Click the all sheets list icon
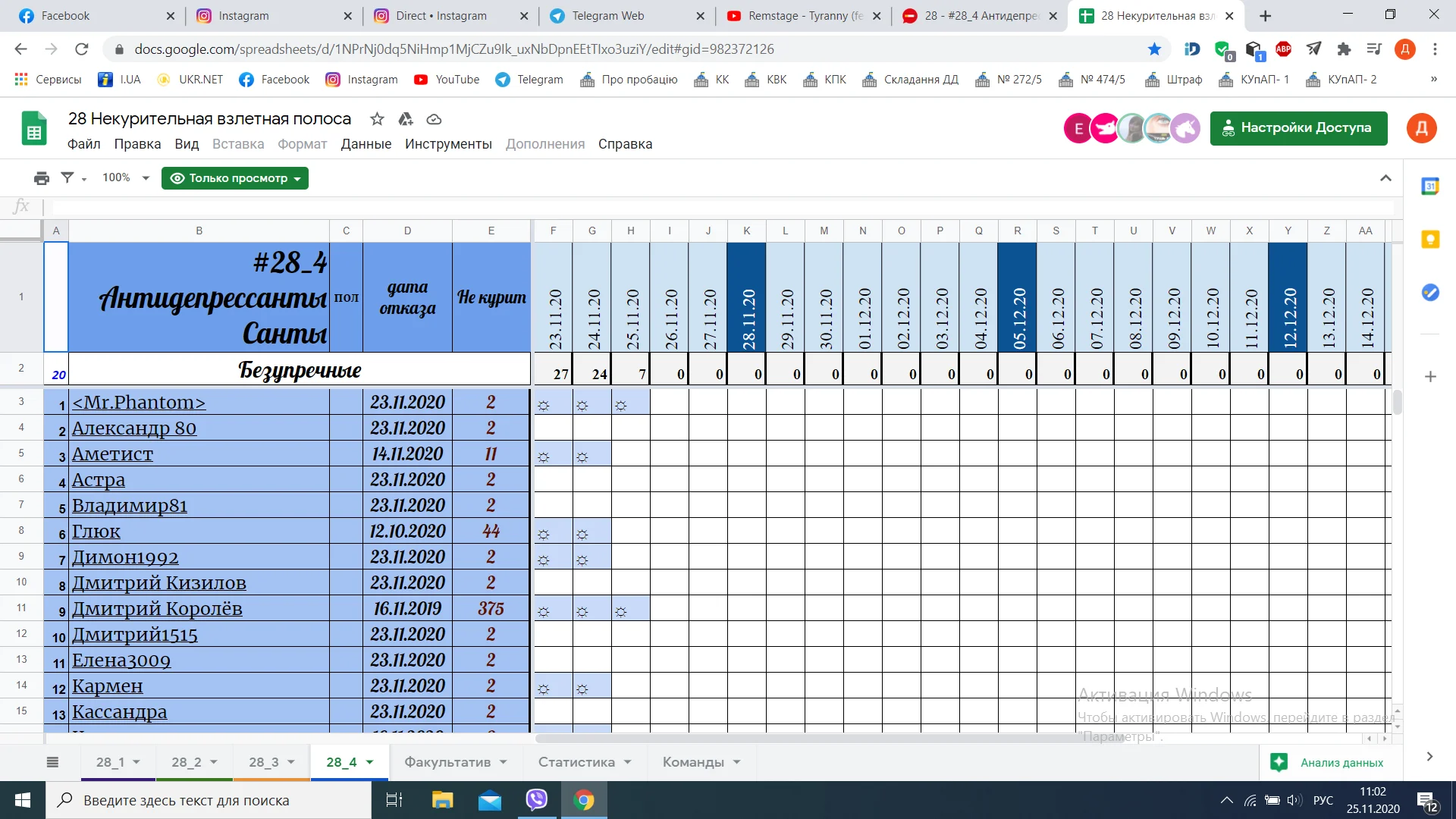The height and width of the screenshot is (819, 1456). pyautogui.click(x=52, y=762)
